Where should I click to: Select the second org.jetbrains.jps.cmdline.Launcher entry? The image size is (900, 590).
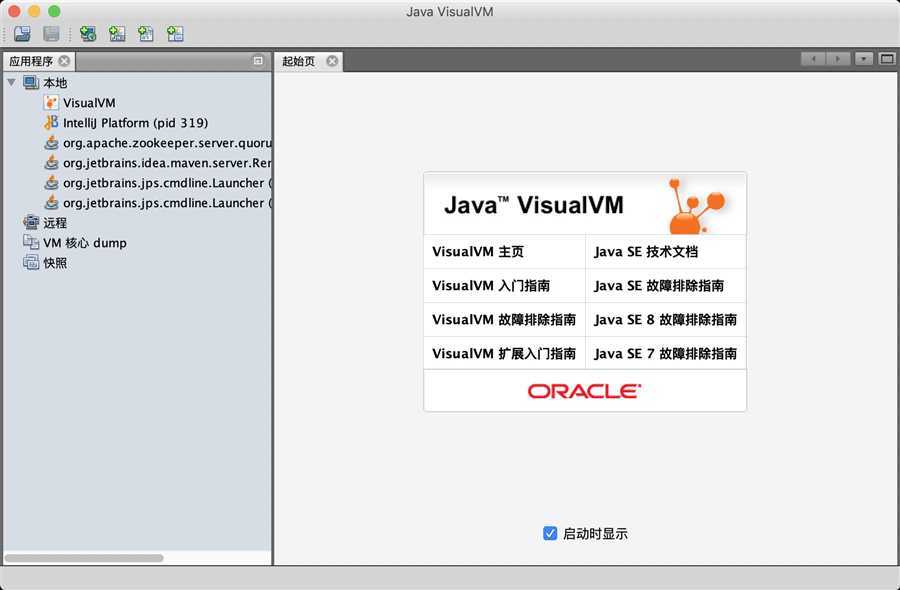[167, 203]
